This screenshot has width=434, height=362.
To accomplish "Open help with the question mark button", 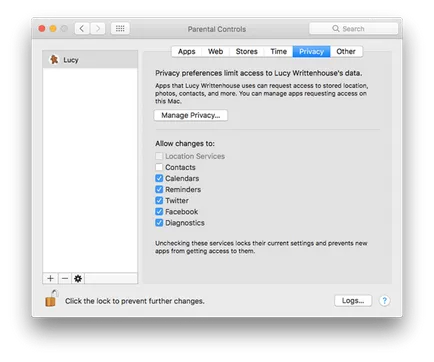I will 384,301.
